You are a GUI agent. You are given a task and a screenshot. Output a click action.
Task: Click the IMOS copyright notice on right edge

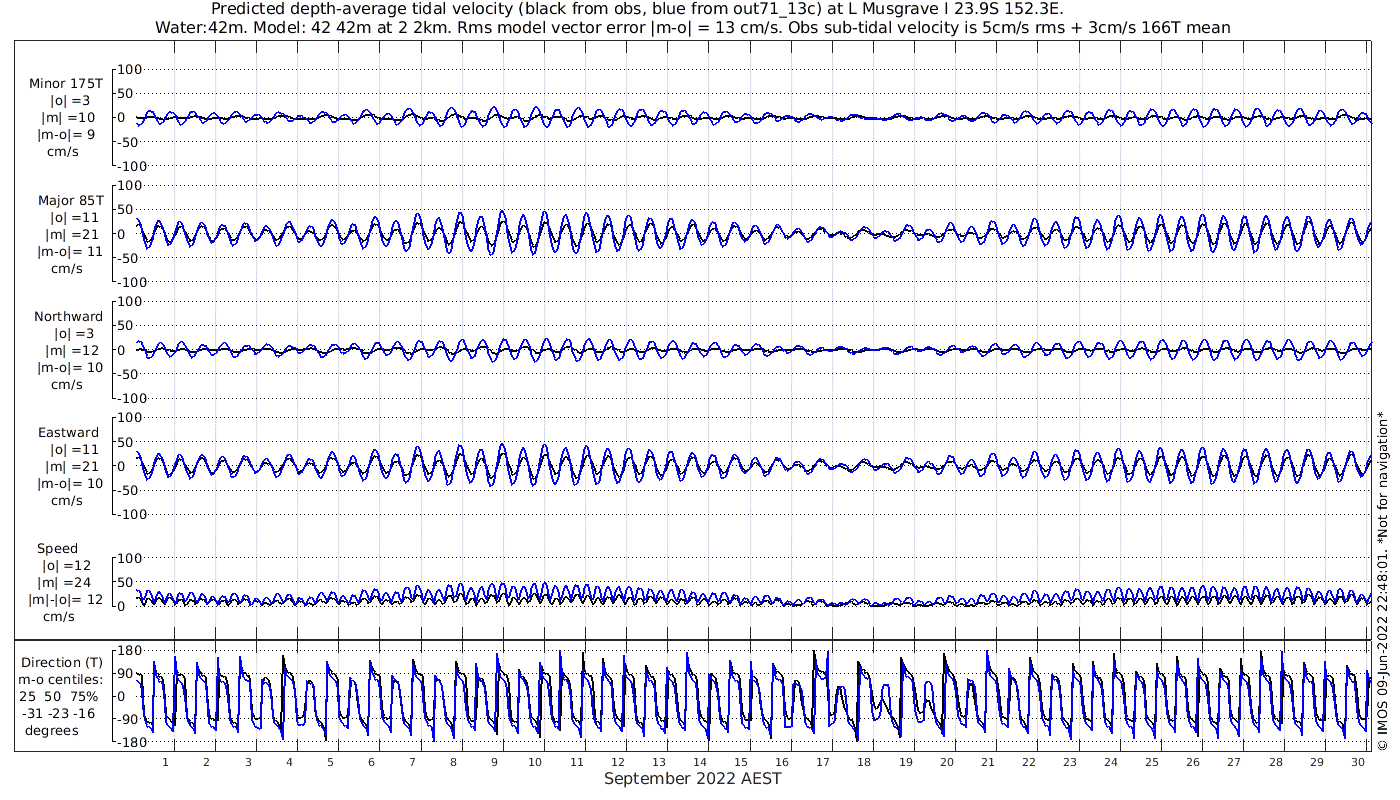[x=1382, y=580]
